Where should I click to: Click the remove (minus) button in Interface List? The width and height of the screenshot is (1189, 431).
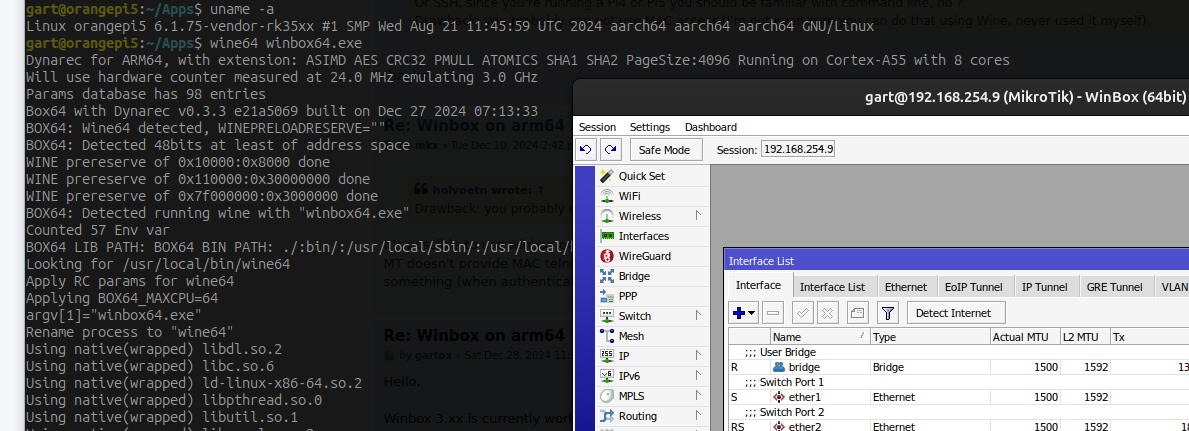click(x=773, y=313)
